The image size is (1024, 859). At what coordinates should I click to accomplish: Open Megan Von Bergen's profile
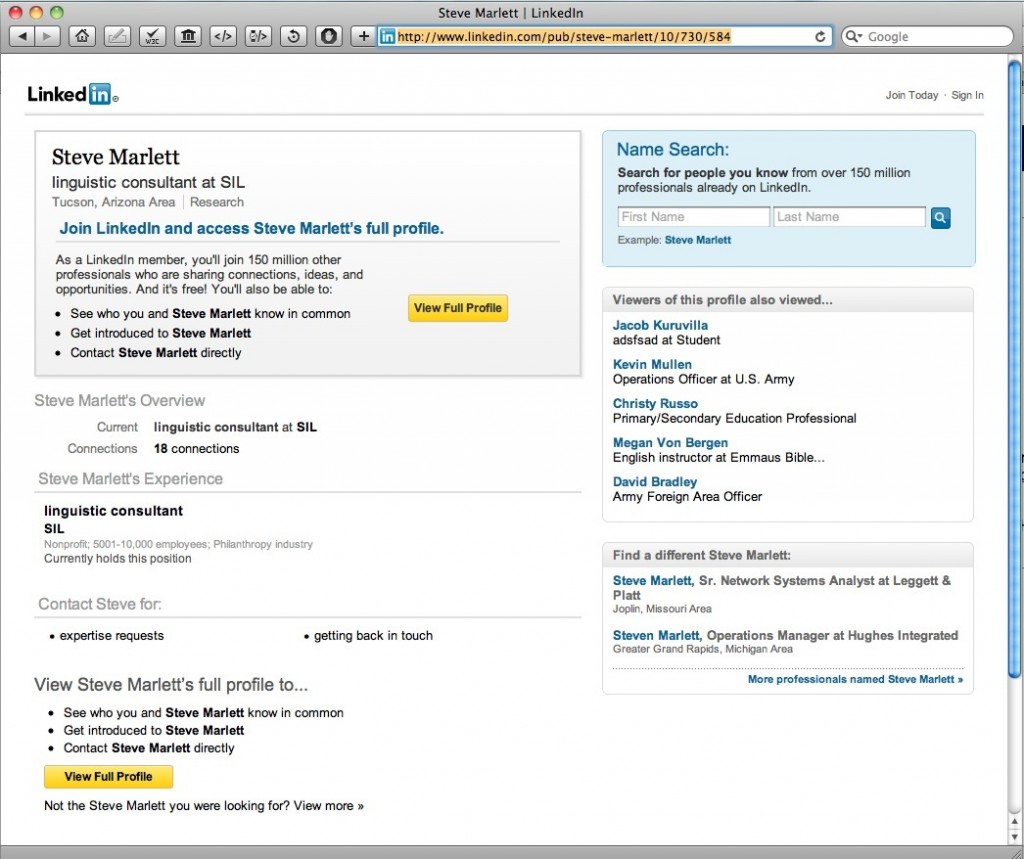pos(670,443)
